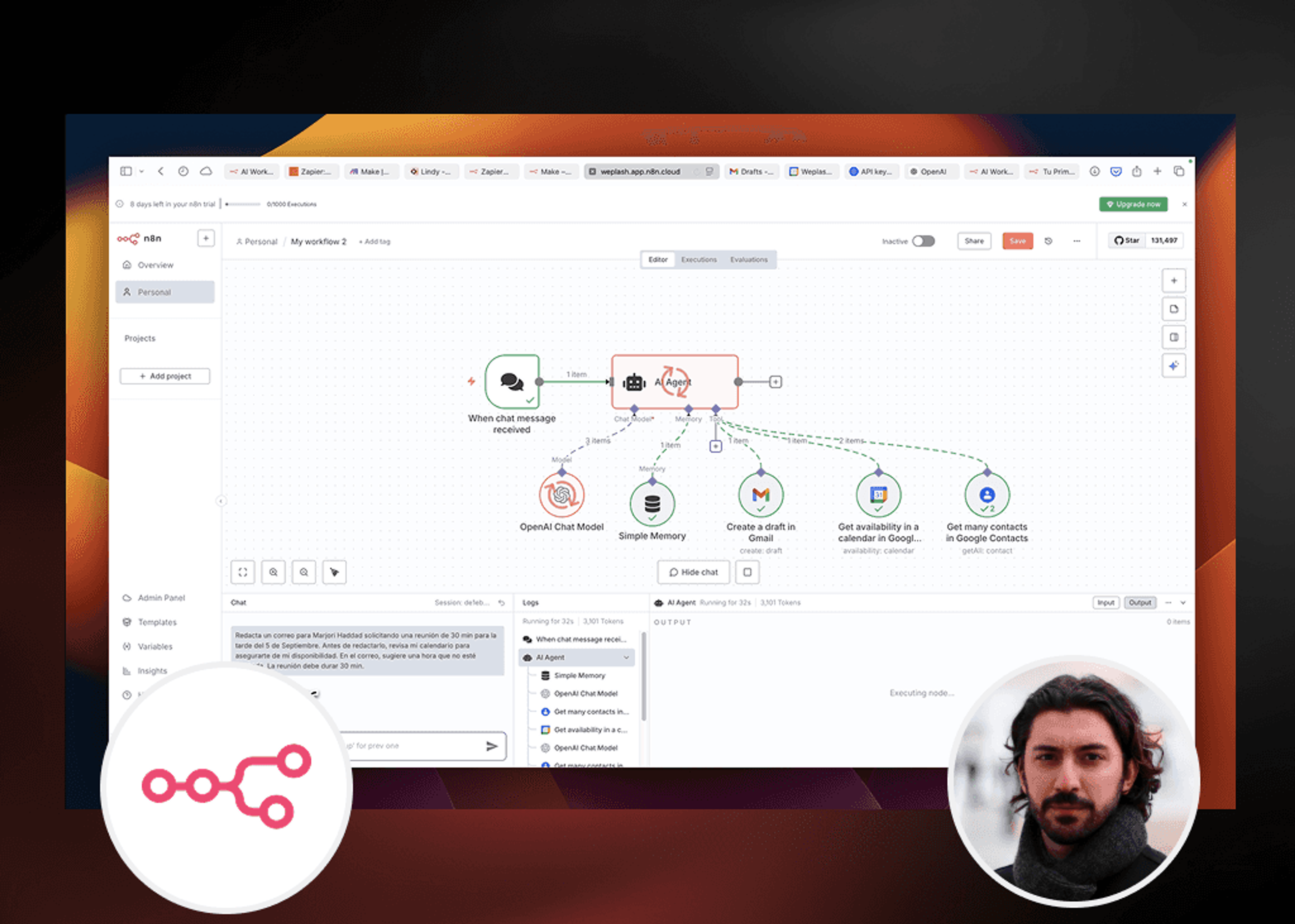Click the Save button
1295x924 pixels.
click(1018, 241)
